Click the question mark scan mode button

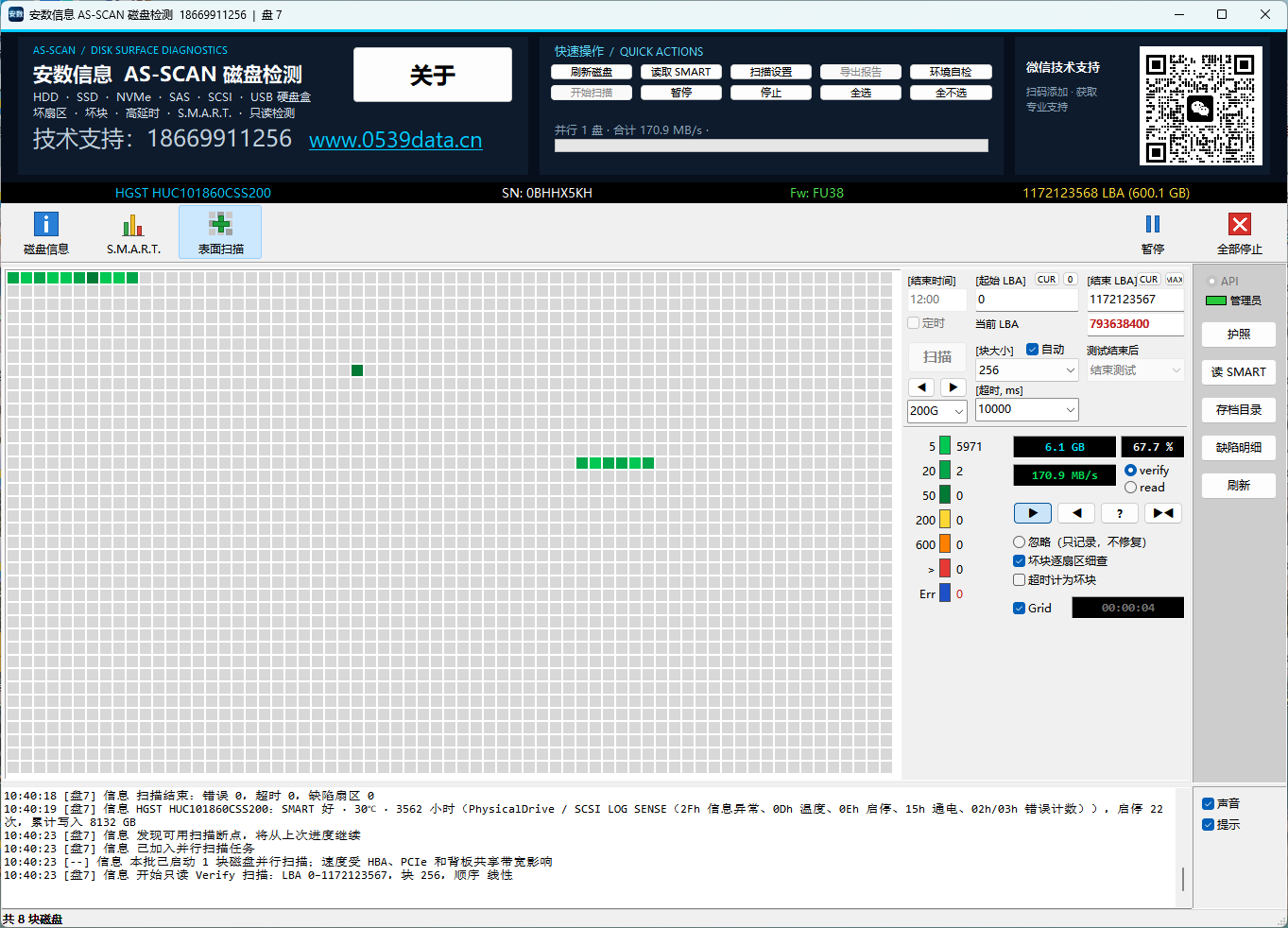(1120, 513)
